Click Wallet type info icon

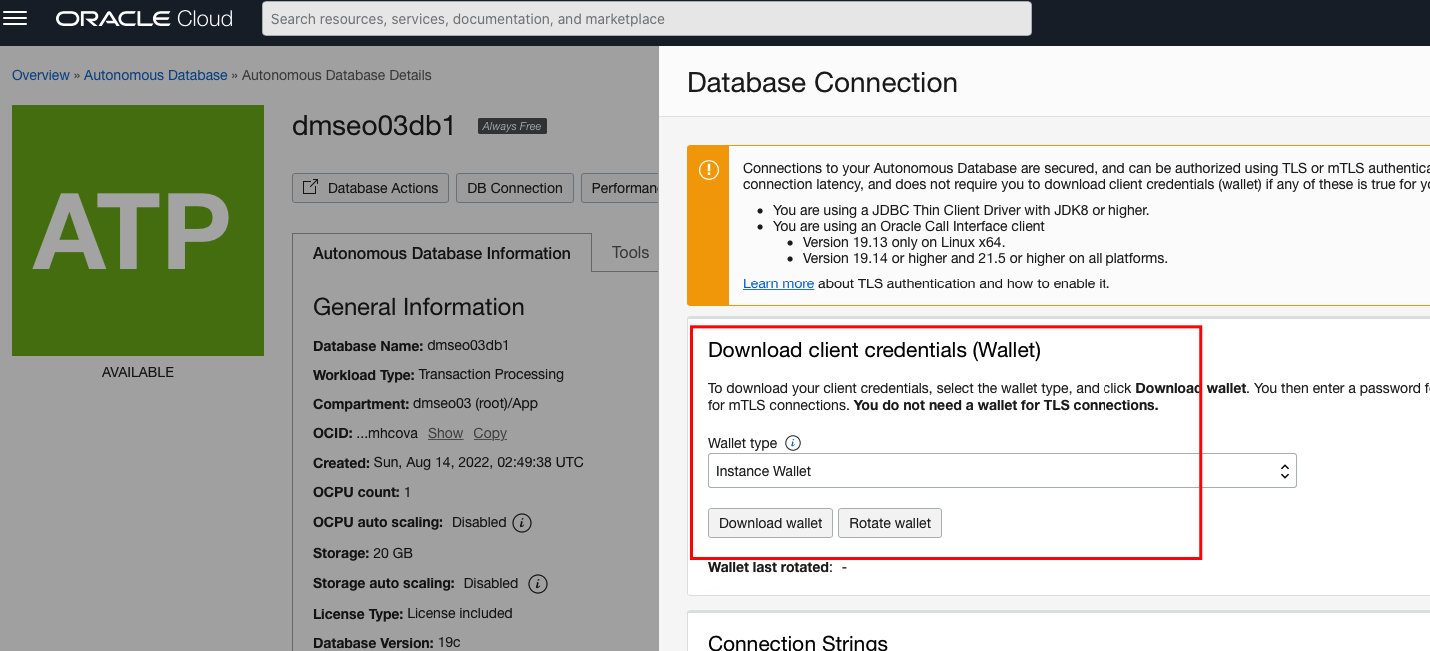(793, 443)
